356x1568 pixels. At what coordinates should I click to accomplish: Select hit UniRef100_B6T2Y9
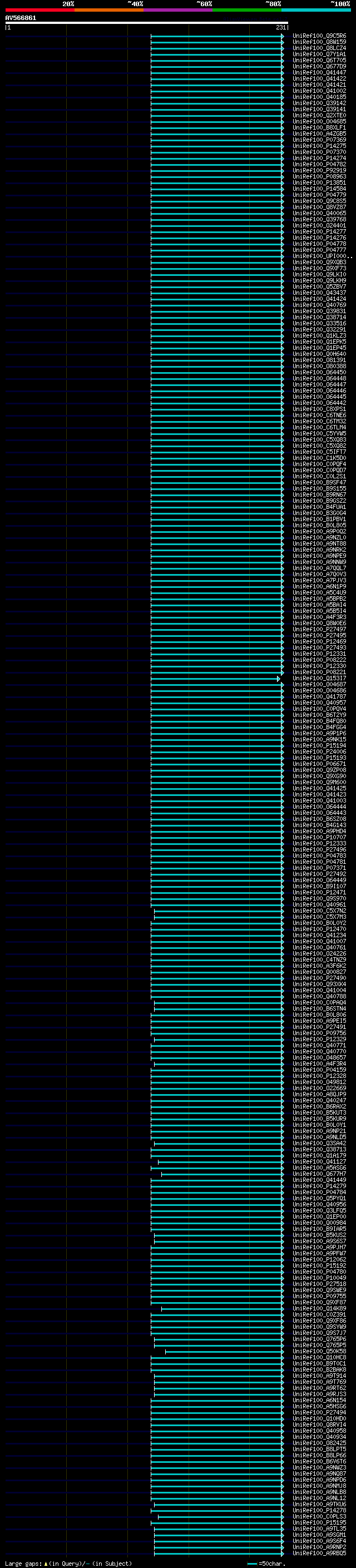click(x=319, y=715)
